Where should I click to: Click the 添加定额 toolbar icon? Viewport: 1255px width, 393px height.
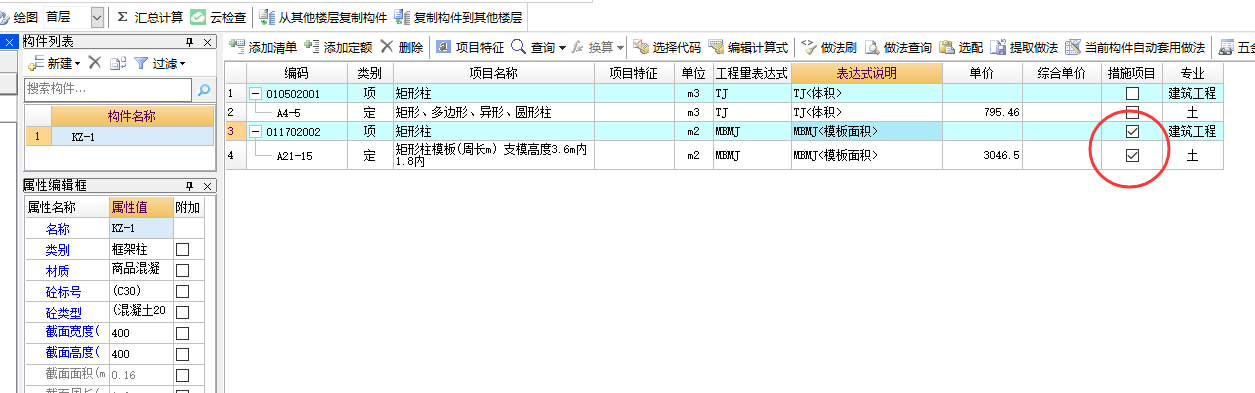click(312, 46)
